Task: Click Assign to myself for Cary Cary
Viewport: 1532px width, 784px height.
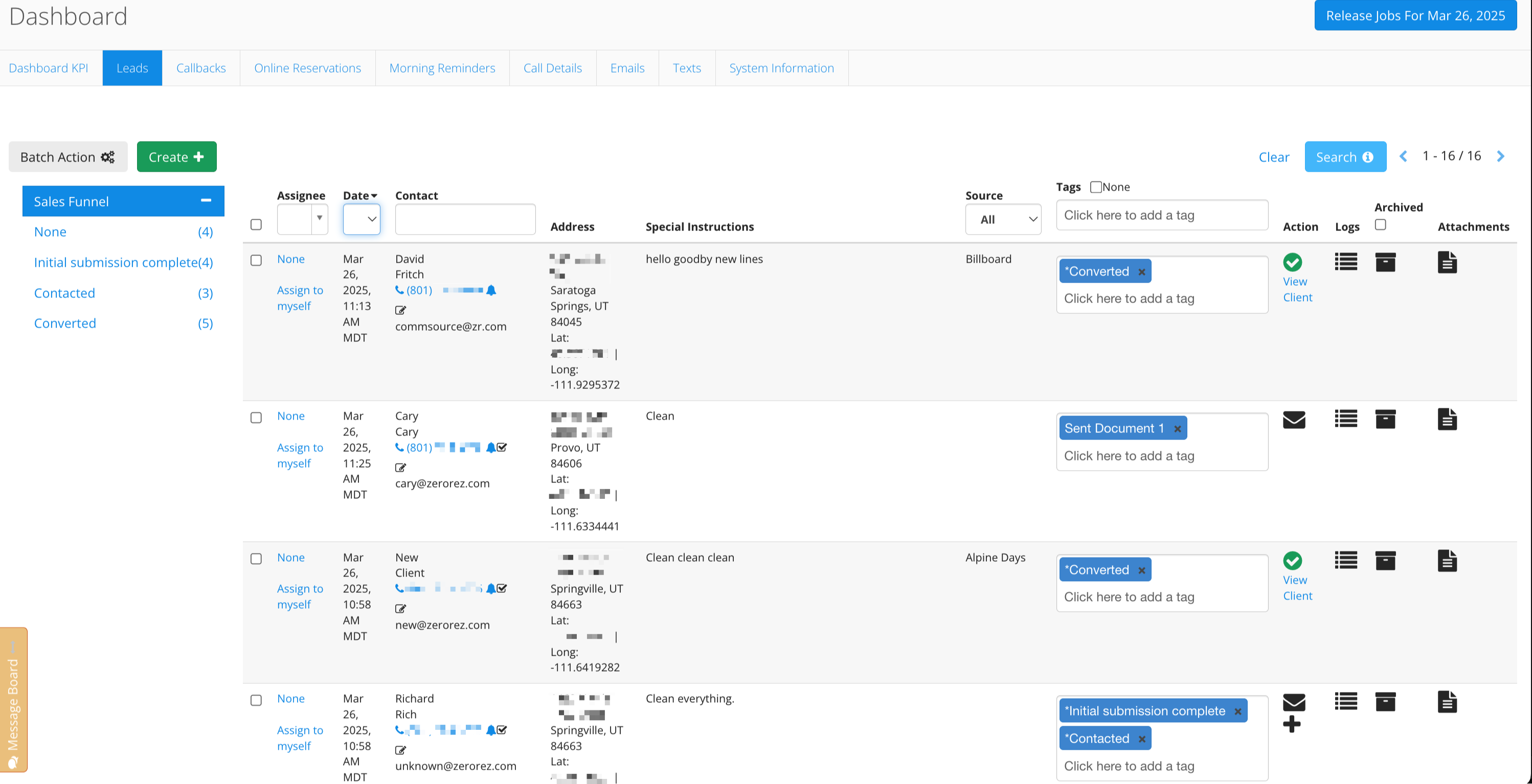Action: [x=300, y=455]
